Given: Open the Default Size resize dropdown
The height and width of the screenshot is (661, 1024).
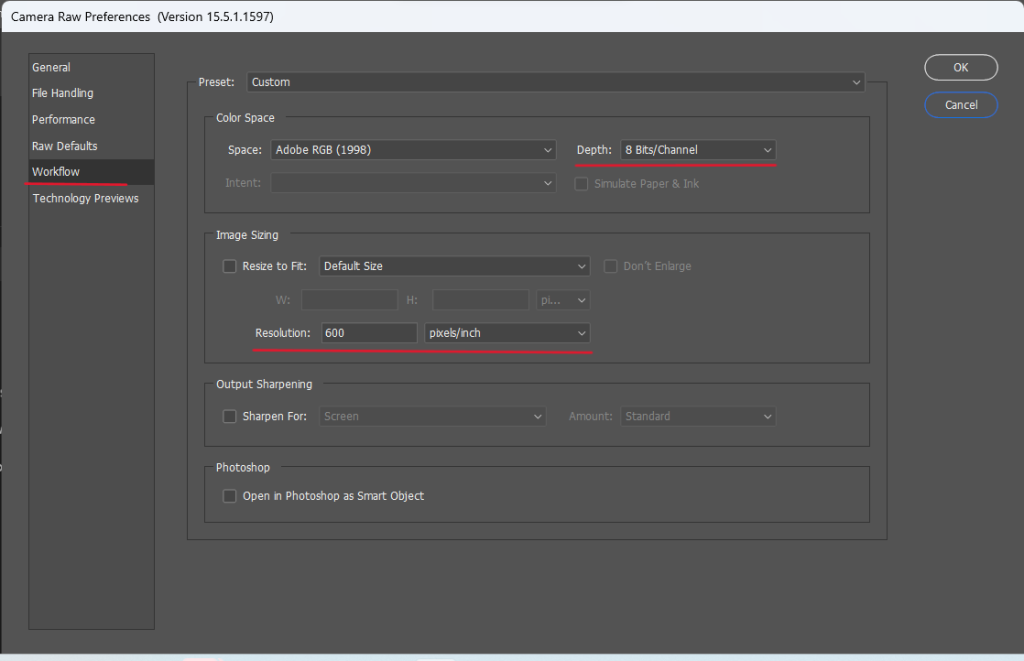Looking at the screenshot, I should (454, 266).
